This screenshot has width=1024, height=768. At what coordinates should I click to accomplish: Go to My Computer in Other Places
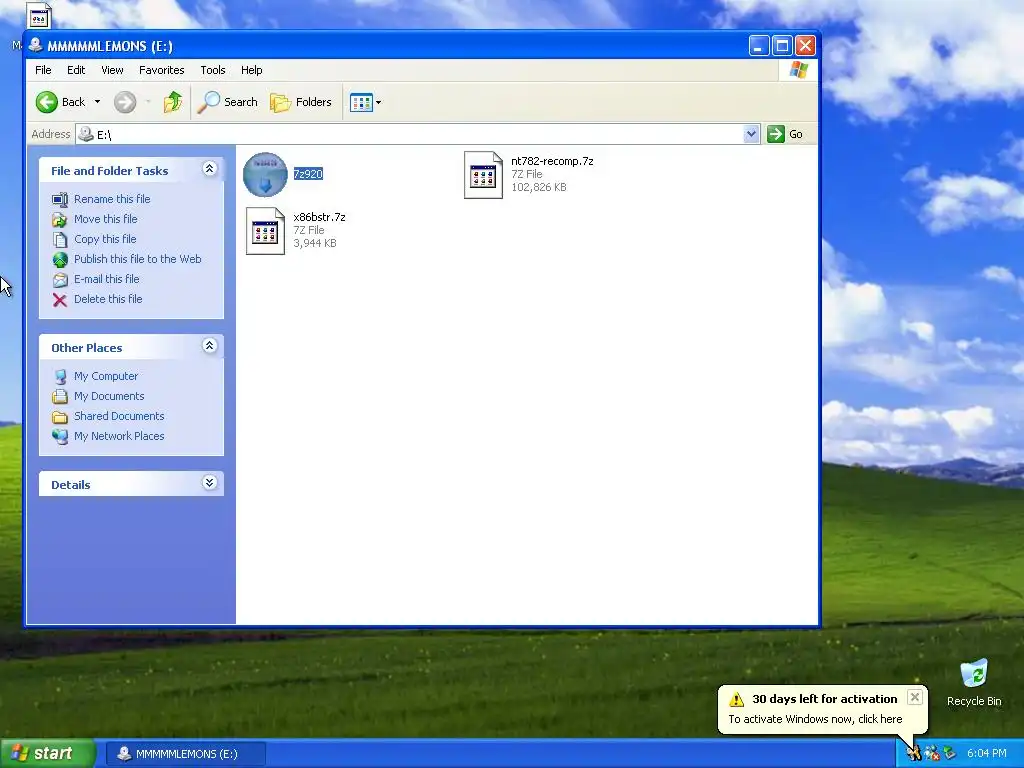coord(106,376)
